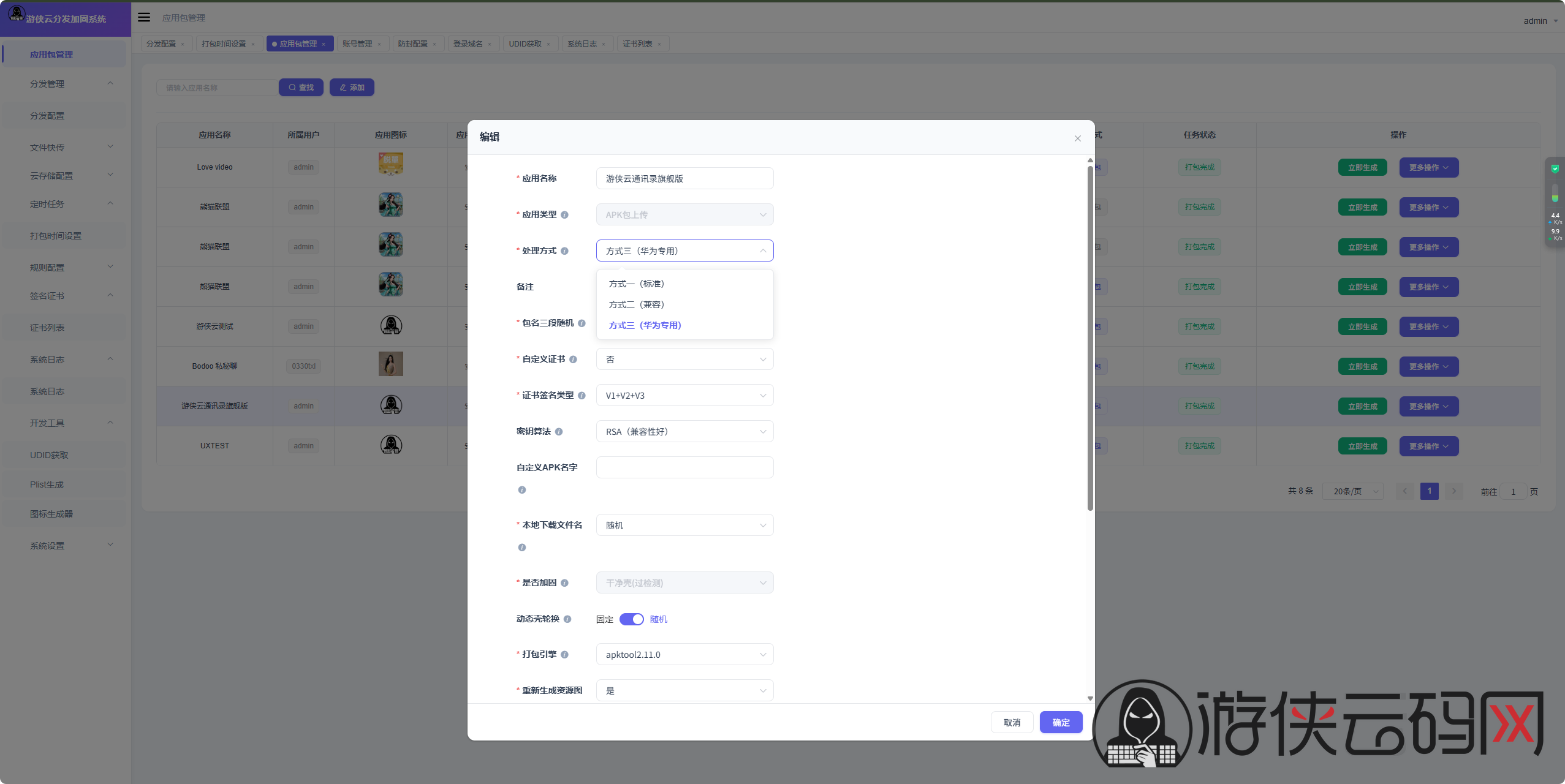Switch to the 账号管理 tab

pos(357,43)
